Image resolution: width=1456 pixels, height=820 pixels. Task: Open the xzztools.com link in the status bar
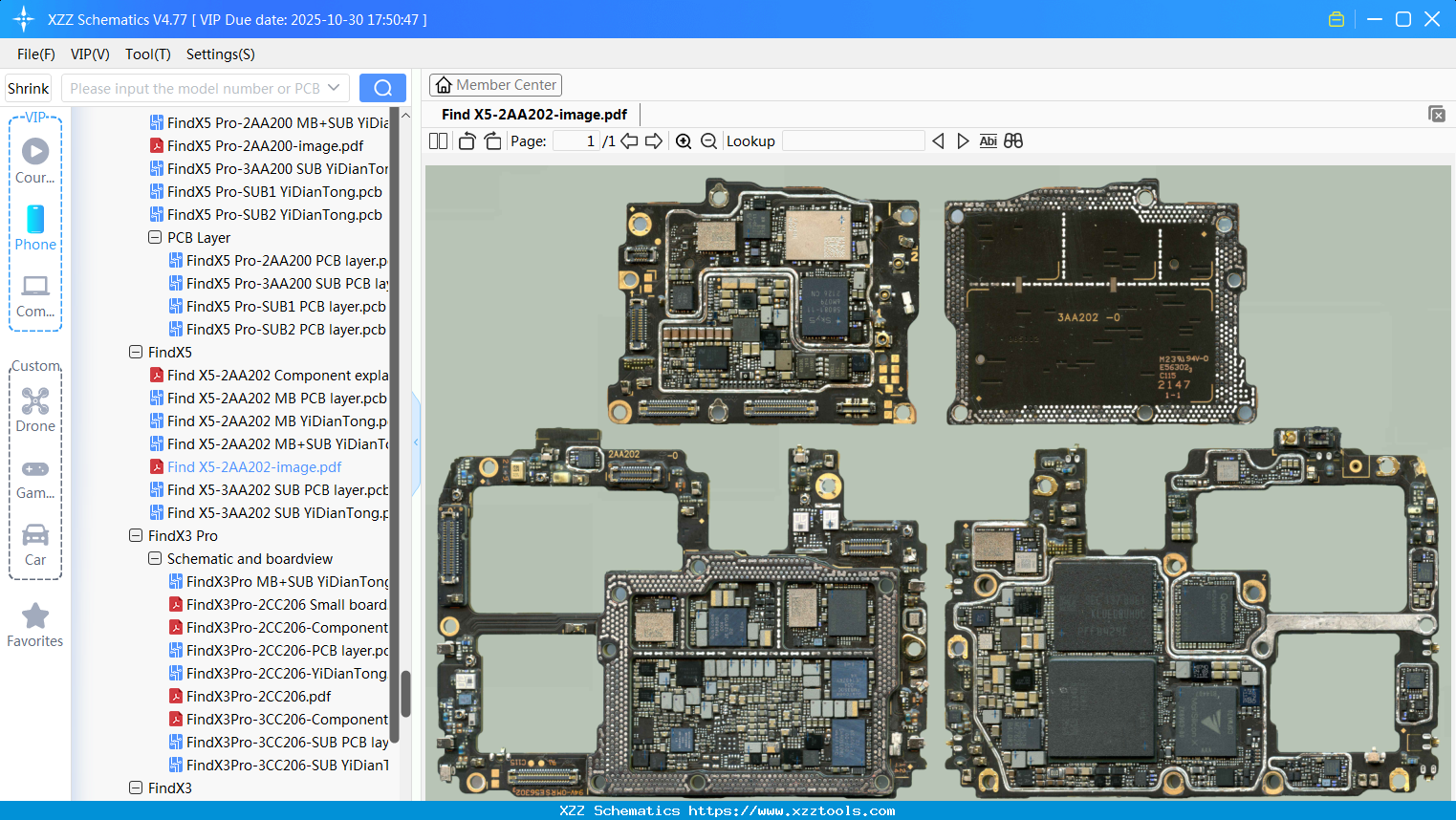tap(792, 810)
